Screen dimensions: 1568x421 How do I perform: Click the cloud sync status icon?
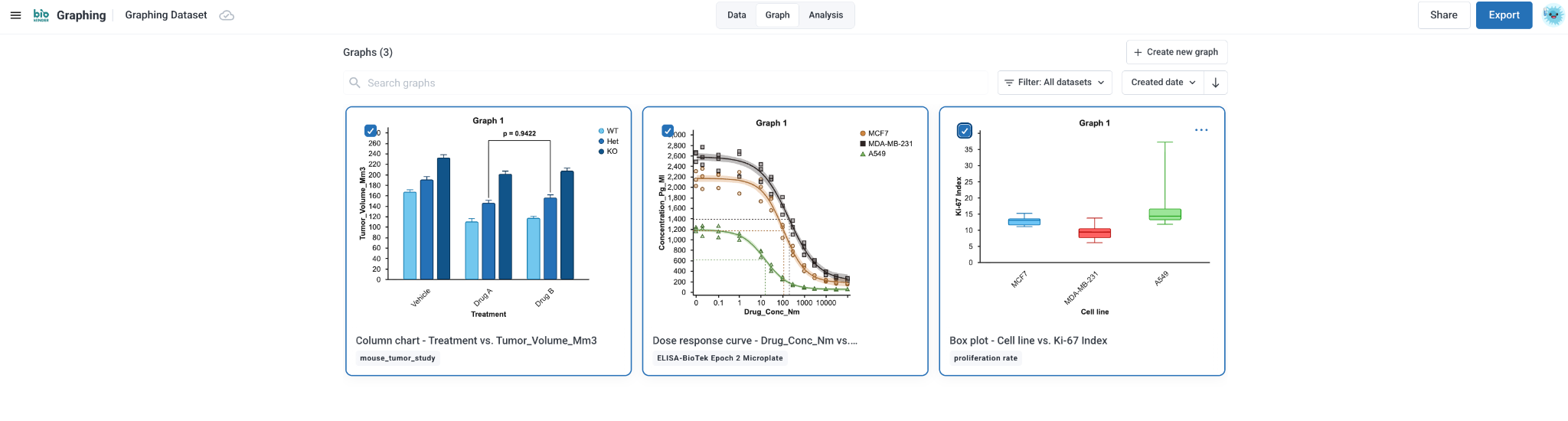point(227,15)
